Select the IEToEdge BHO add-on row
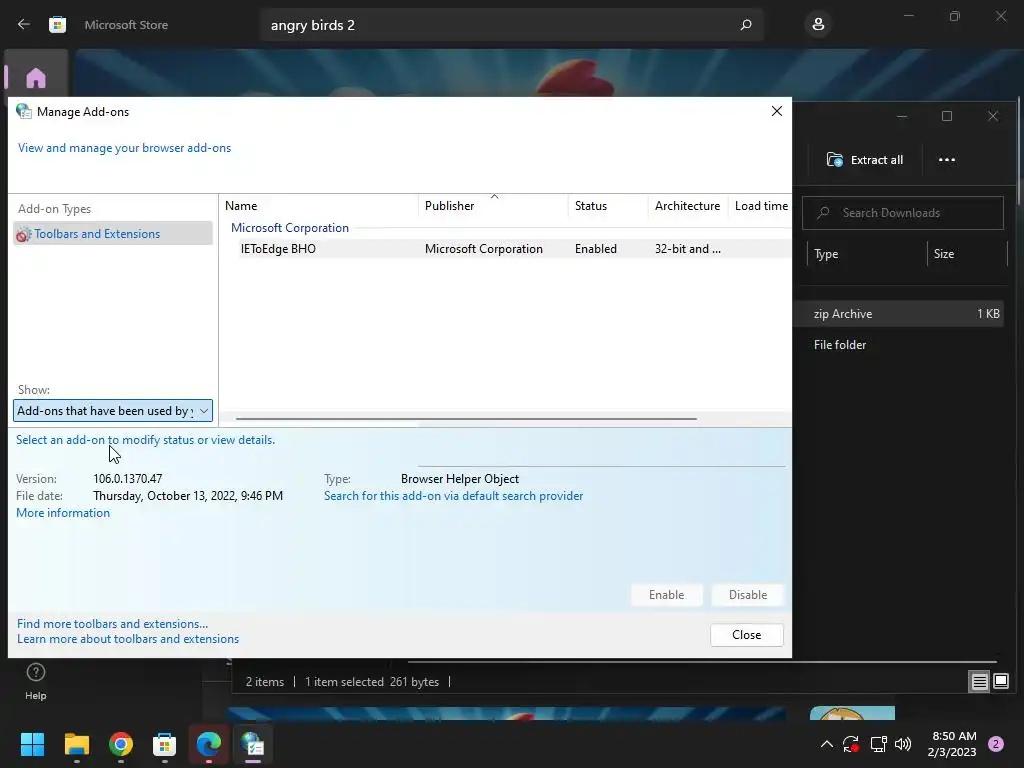This screenshot has width=1024, height=768. [x=515, y=249]
